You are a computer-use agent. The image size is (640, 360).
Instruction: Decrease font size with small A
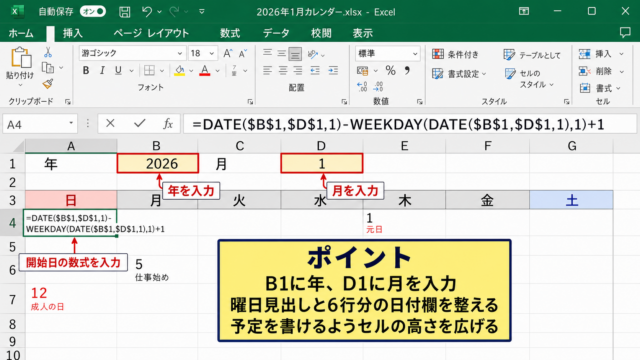(243, 53)
